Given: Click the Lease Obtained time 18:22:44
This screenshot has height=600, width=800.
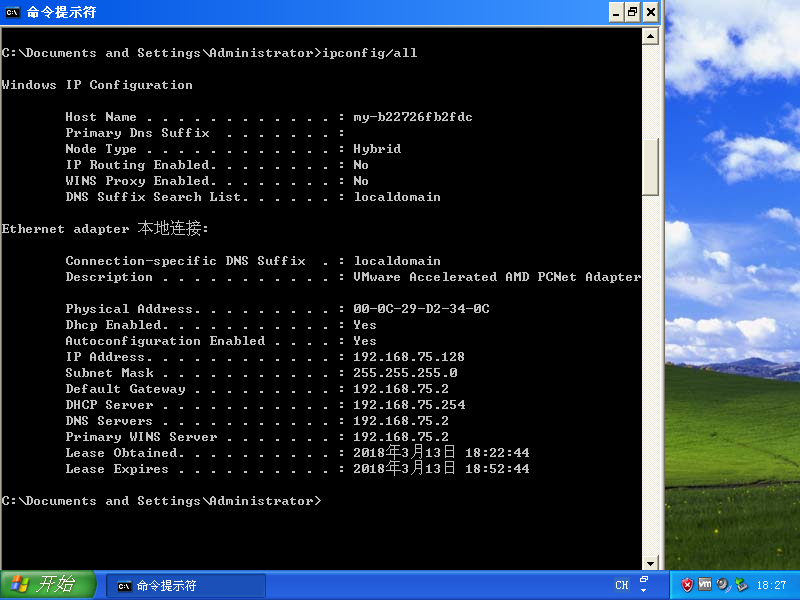Looking at the screenshot, I should tap(497, 453).
